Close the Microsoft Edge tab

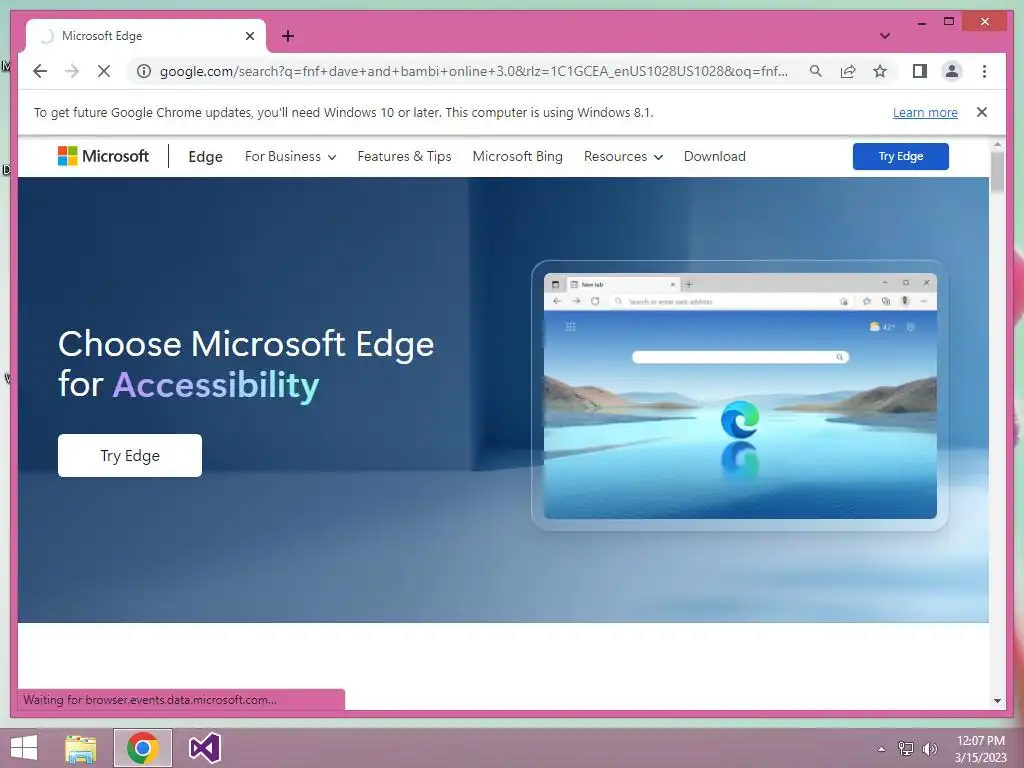click(x=249, y=36)
